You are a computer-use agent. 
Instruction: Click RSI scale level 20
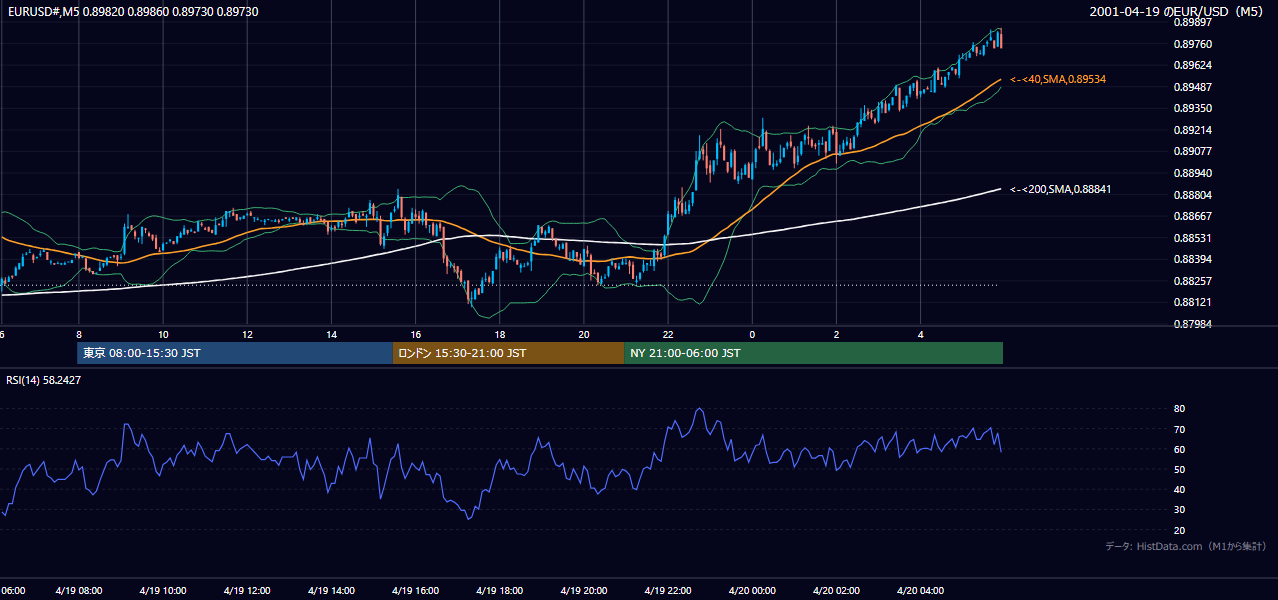coord(1179,530)
